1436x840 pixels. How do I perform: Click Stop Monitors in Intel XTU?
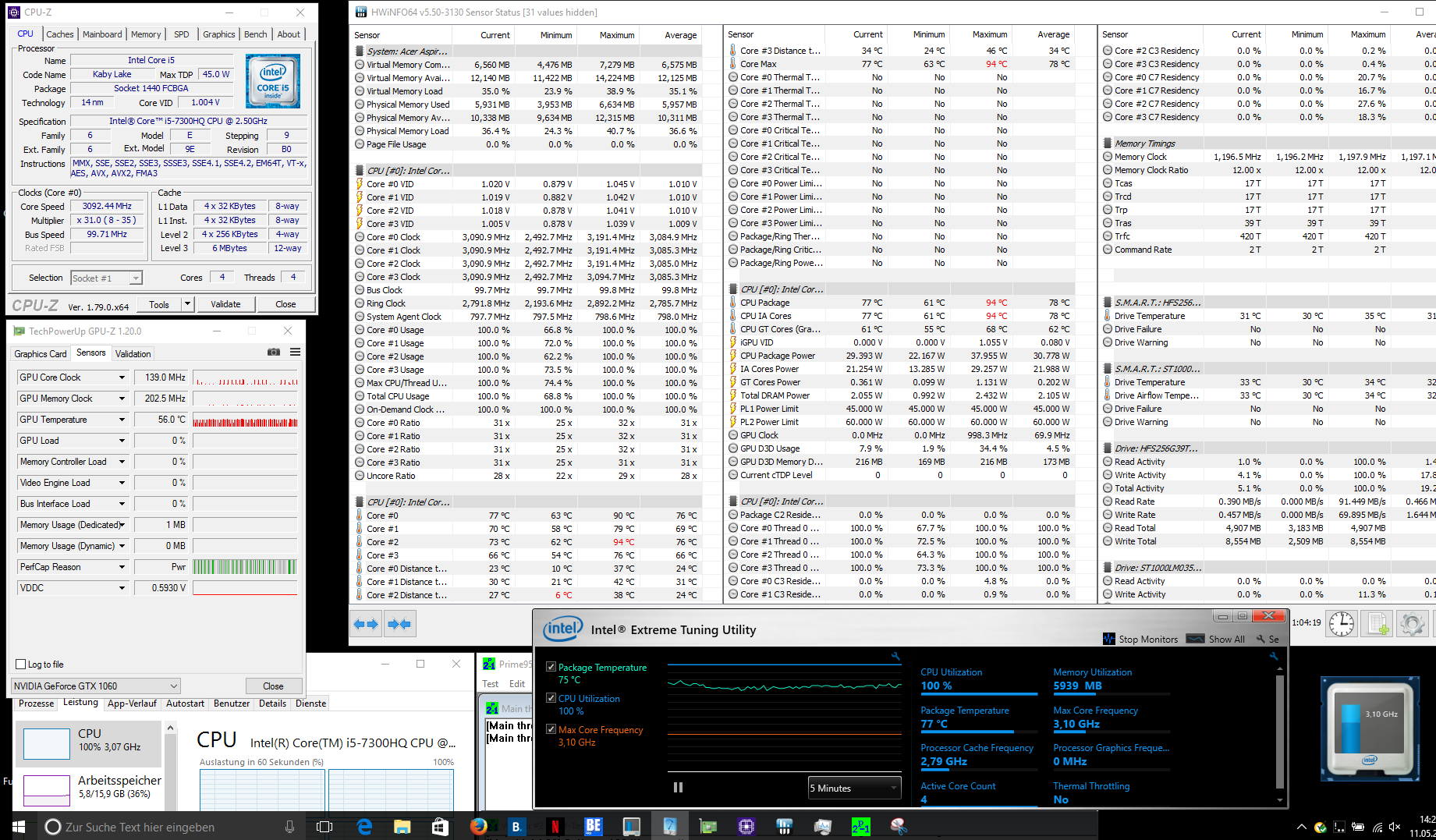[x=1140, y=639]
